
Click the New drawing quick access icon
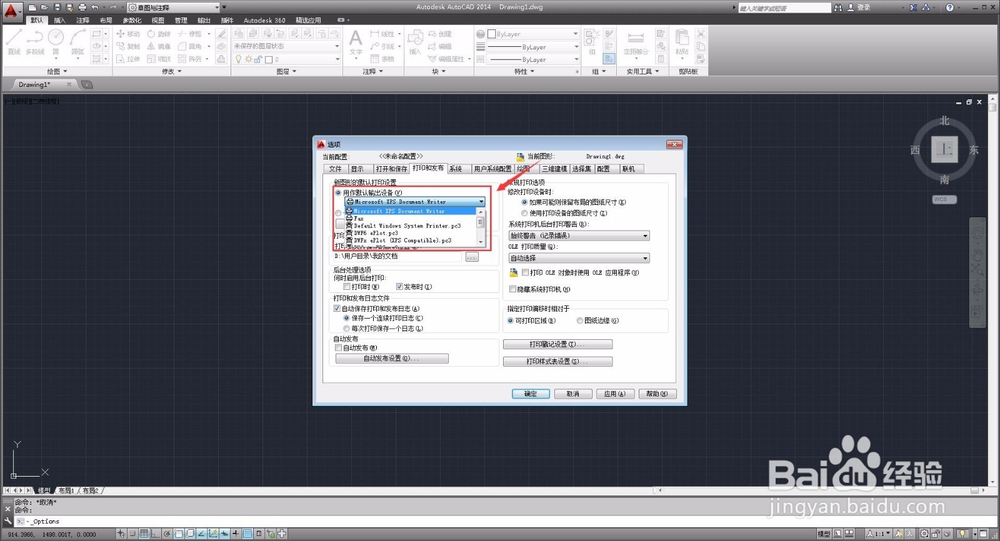33,7
